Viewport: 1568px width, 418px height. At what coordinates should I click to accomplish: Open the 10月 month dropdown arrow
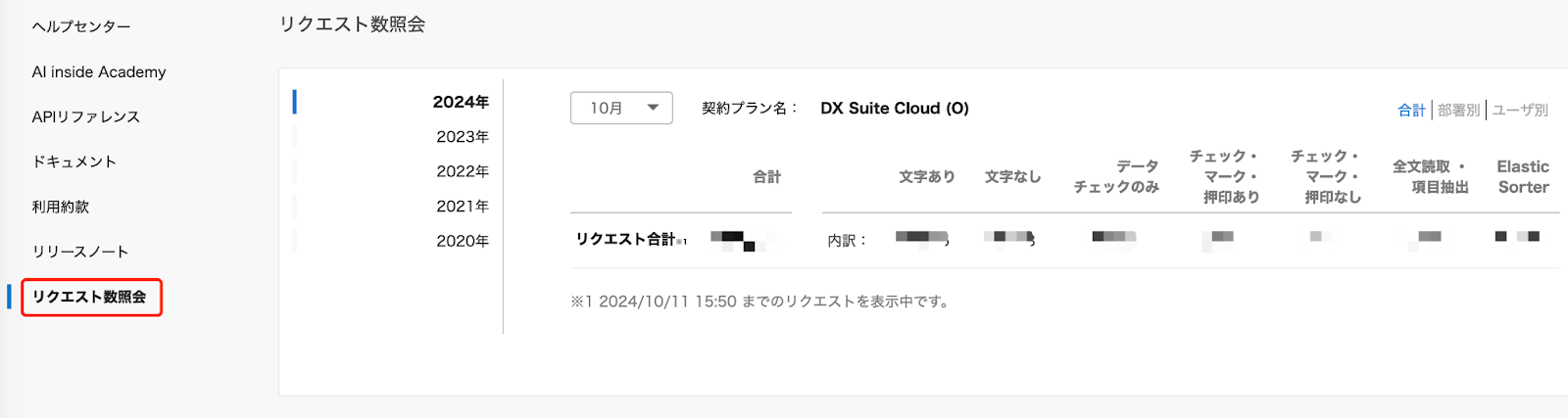click(653, 108)
